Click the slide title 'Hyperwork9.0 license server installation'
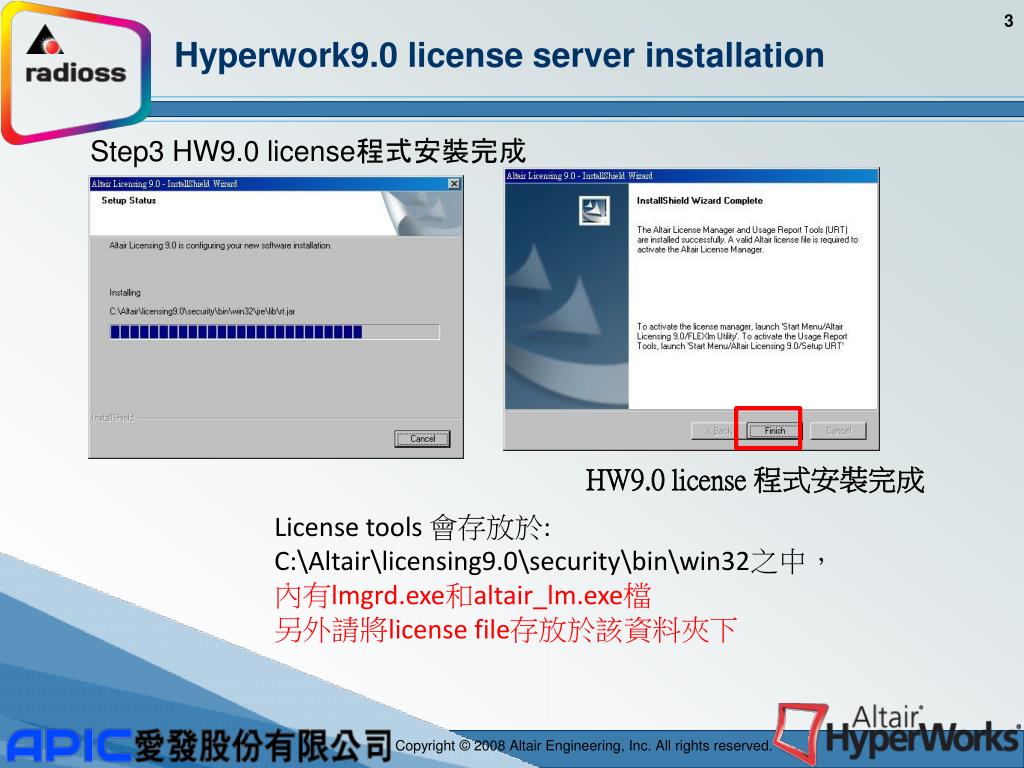Image resolution: width=1024 pixels, height=768 pixels. [x=499, y=55]
